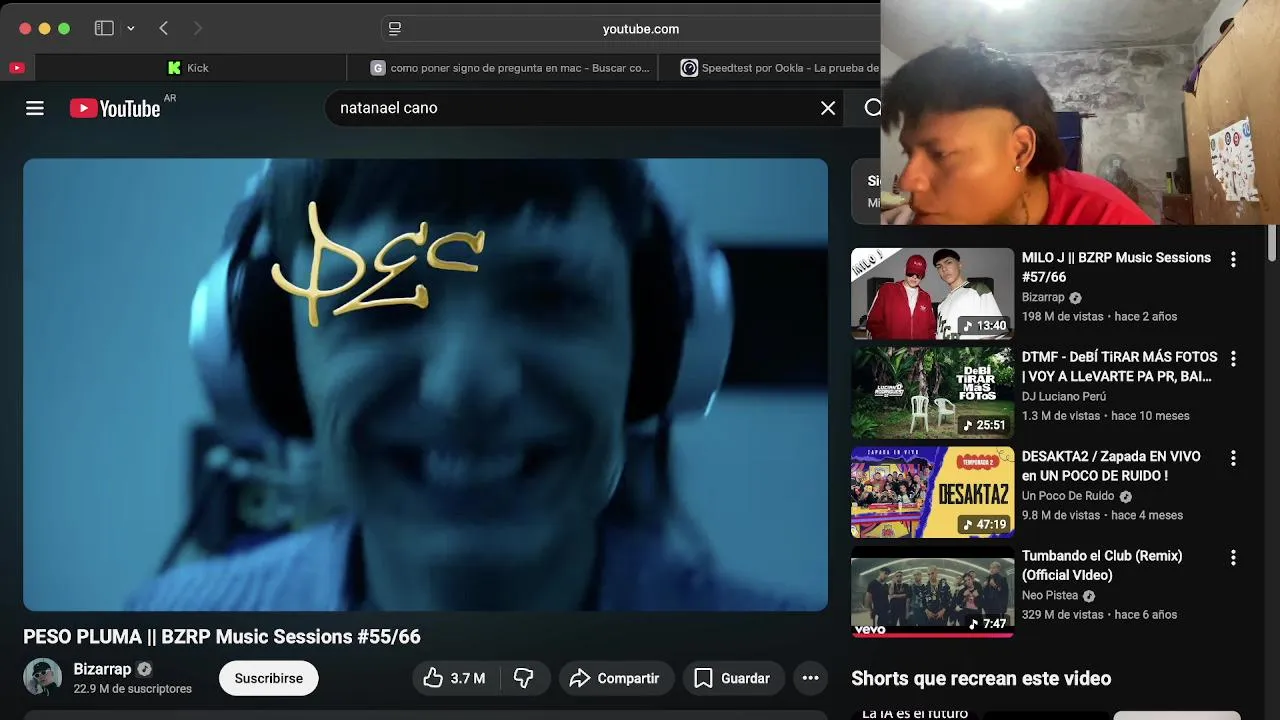Screen dimensions: 1280x720
Task: Go back with Safari back arrow
Action: pyautogui.click(x=164, y=28)
